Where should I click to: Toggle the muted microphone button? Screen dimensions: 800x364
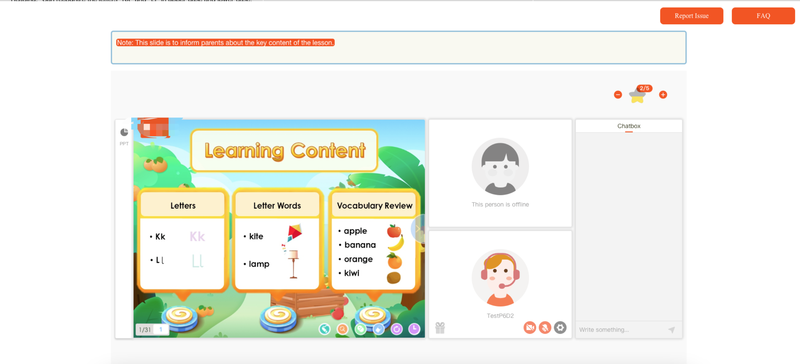[x=545, y=328]
